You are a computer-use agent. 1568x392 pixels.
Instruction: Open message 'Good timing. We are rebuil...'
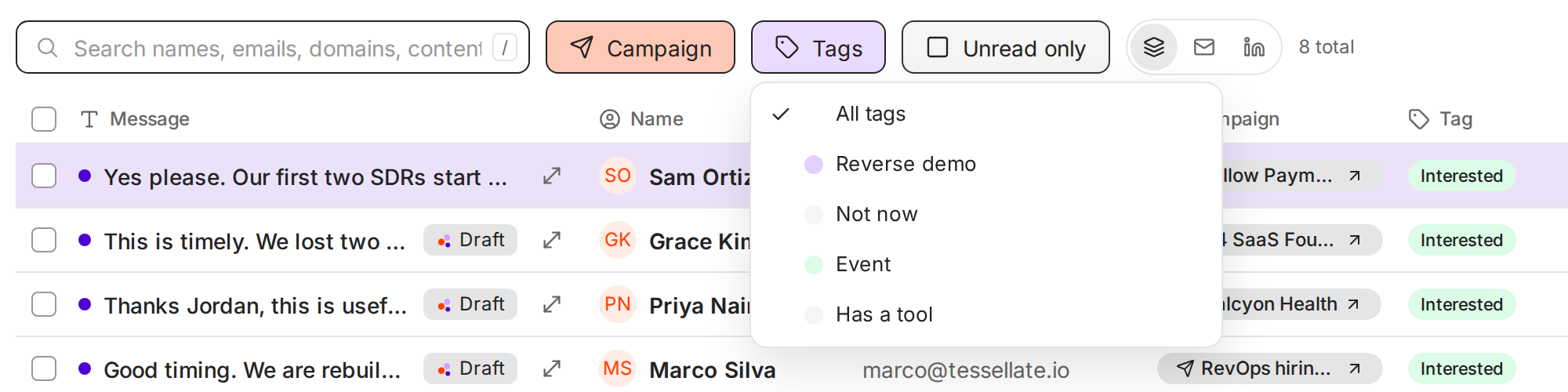coord(252,370)
